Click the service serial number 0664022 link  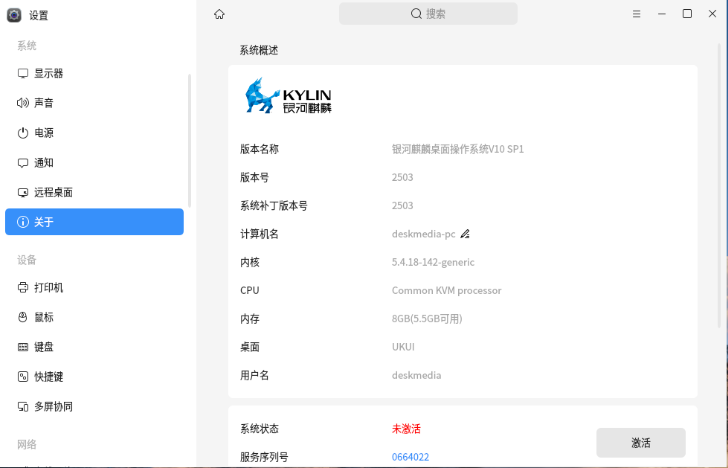tap(410, 457)
